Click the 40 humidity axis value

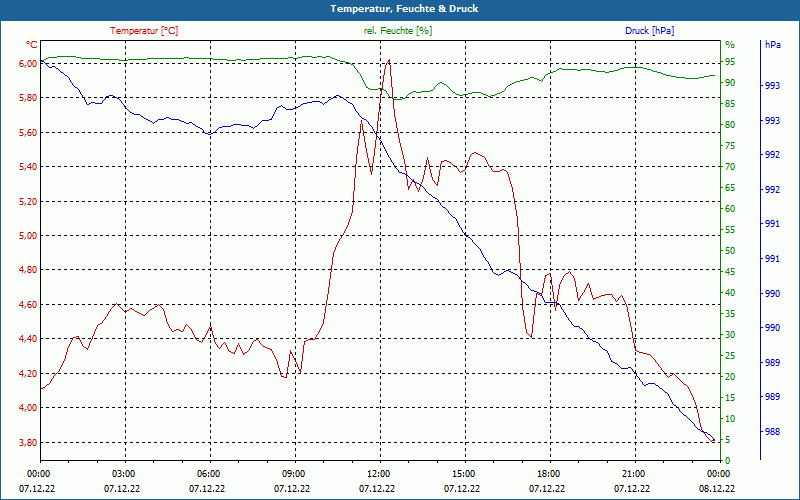(730, 293)
